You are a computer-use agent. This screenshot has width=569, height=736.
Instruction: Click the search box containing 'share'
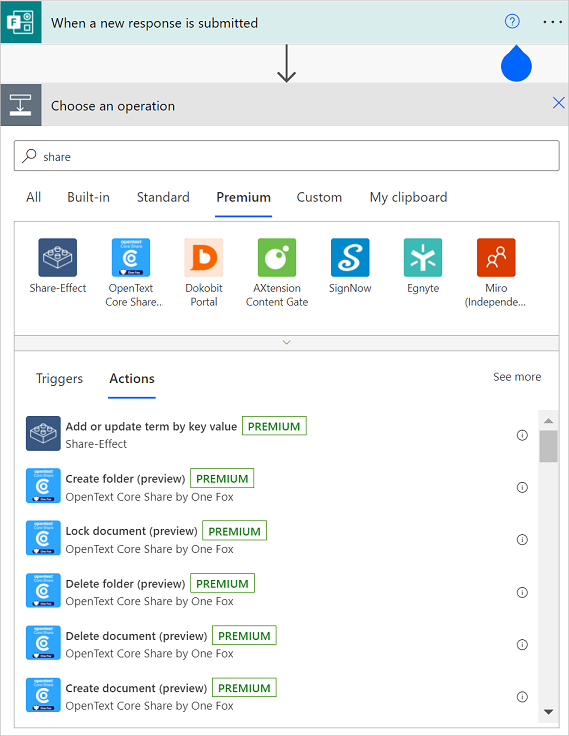tap(286, 156)
